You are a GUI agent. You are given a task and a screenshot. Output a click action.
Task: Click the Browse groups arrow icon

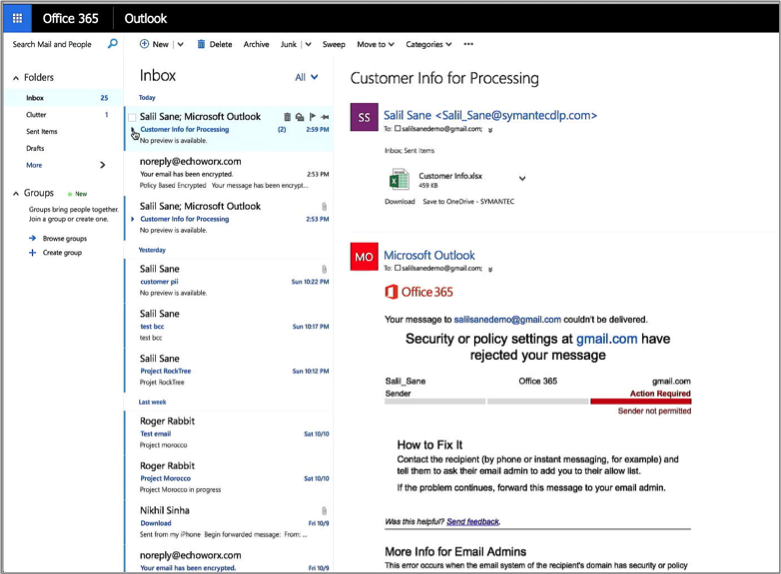click(x=32, y=238)
